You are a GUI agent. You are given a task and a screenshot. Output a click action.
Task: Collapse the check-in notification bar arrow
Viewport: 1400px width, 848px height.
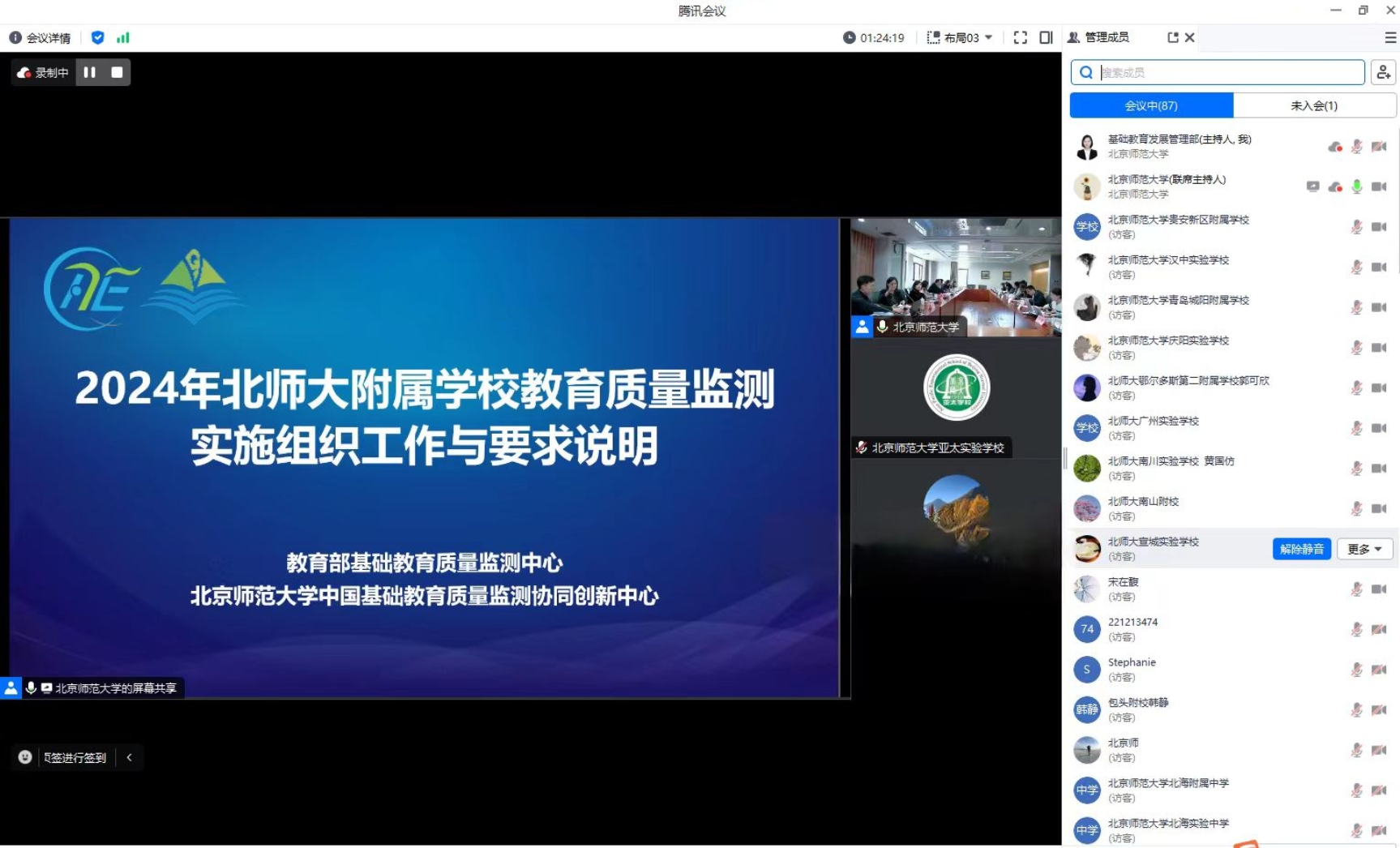[130, 757]
